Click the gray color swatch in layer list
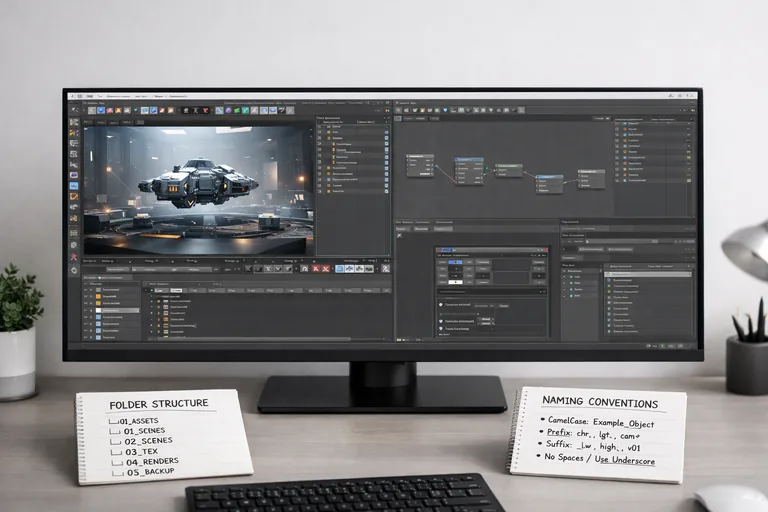This screenshot has height=512, width=768. (x=98, y=290)
